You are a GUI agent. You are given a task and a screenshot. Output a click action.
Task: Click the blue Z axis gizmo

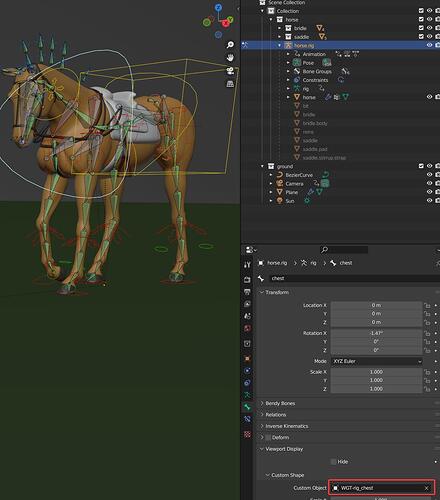[218, 7]
